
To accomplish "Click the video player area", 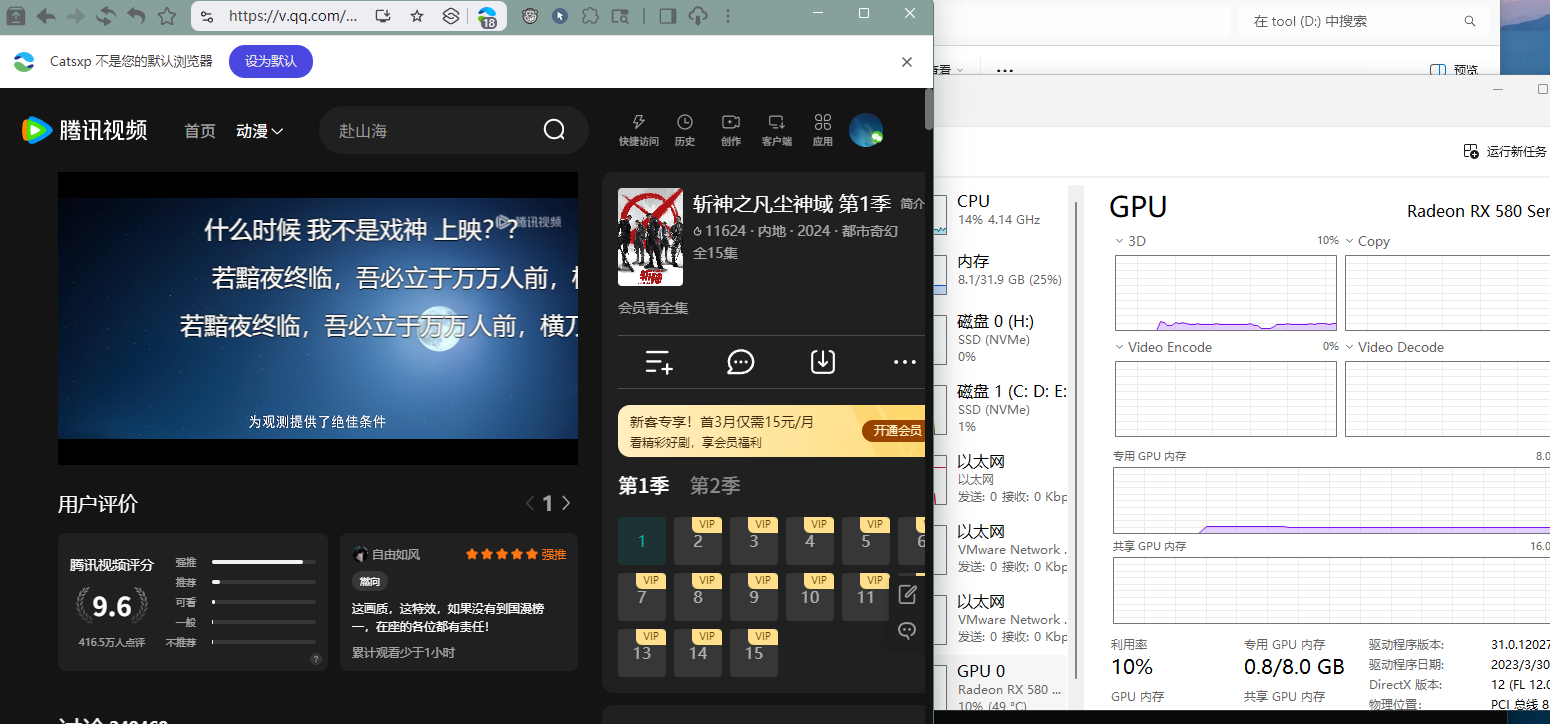I will point(318,318).
